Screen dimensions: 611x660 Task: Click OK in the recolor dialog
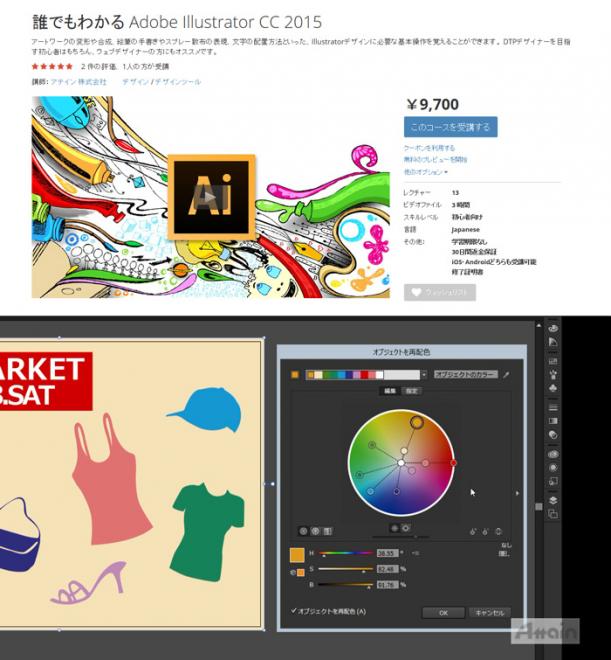click(443, 612)
